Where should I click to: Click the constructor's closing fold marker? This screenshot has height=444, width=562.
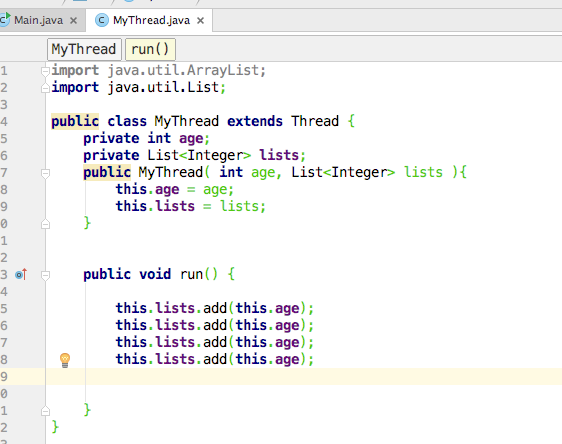(x=45, y=224)
